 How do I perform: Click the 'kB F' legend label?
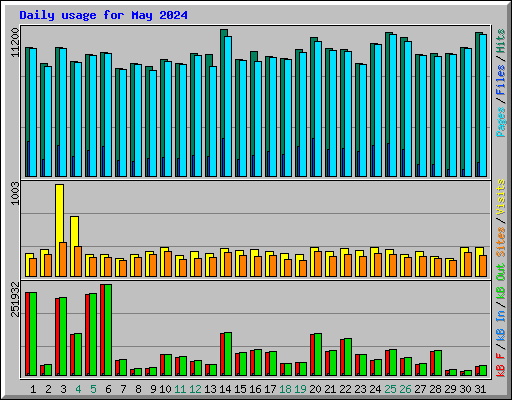pyautogui.click(x=500, y=365)
